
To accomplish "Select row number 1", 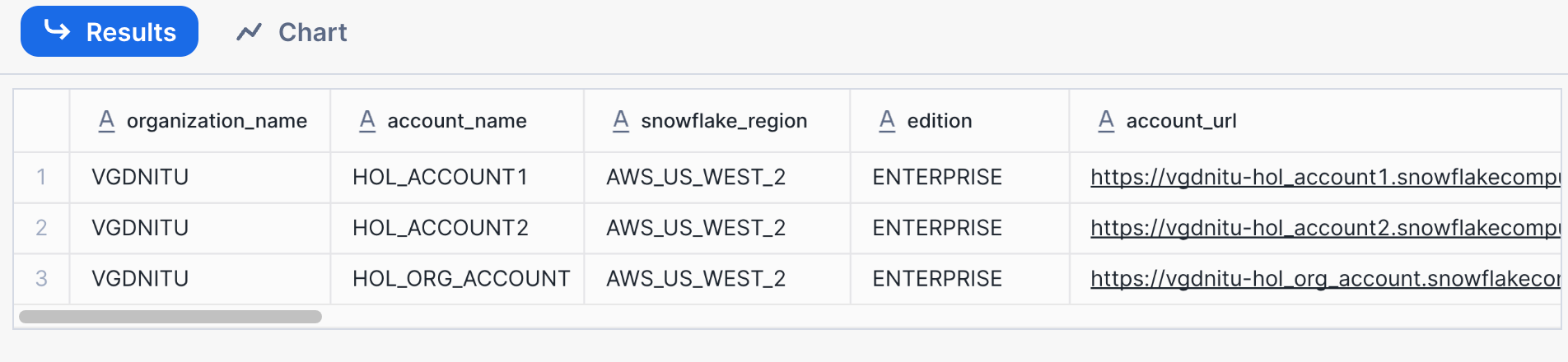I will (41, 177).
